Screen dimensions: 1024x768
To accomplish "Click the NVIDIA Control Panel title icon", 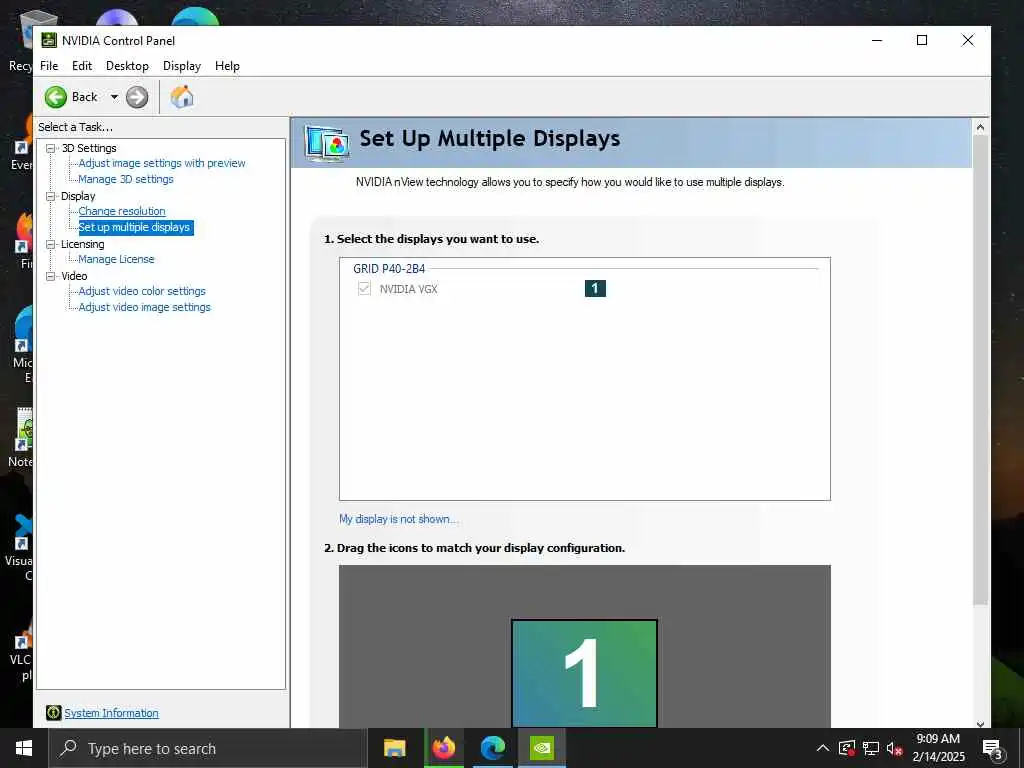I will click(x=49, y=40).
